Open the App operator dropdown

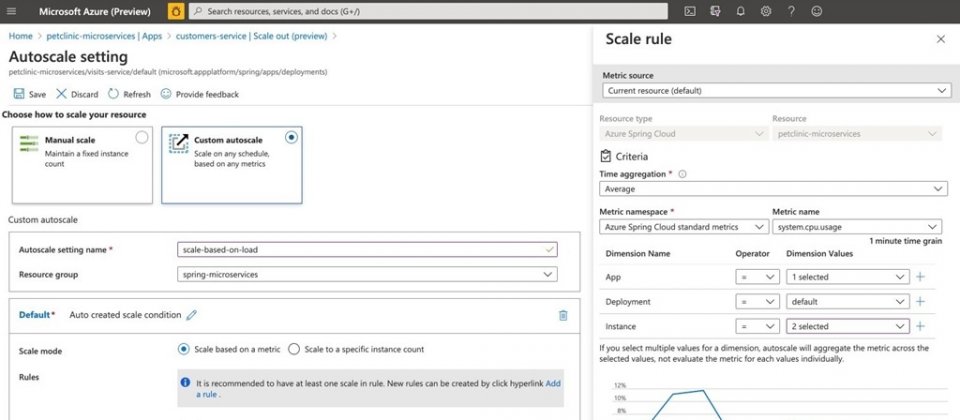point(757,277)
